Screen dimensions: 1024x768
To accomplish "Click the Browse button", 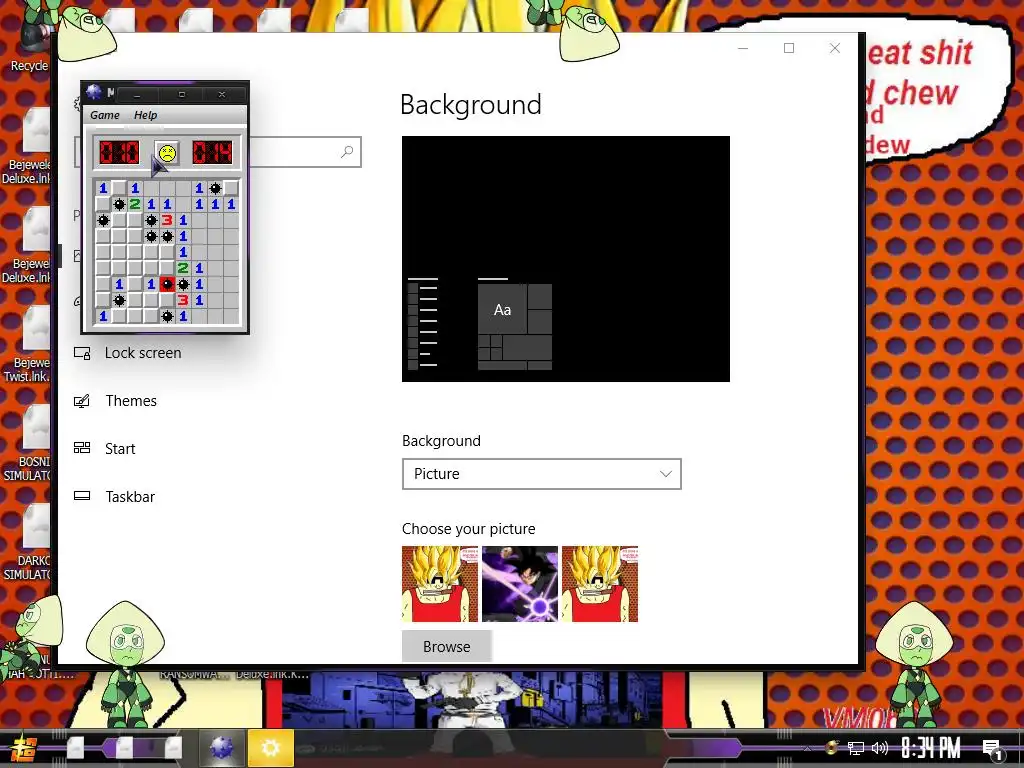I will [x=446, y=647].
